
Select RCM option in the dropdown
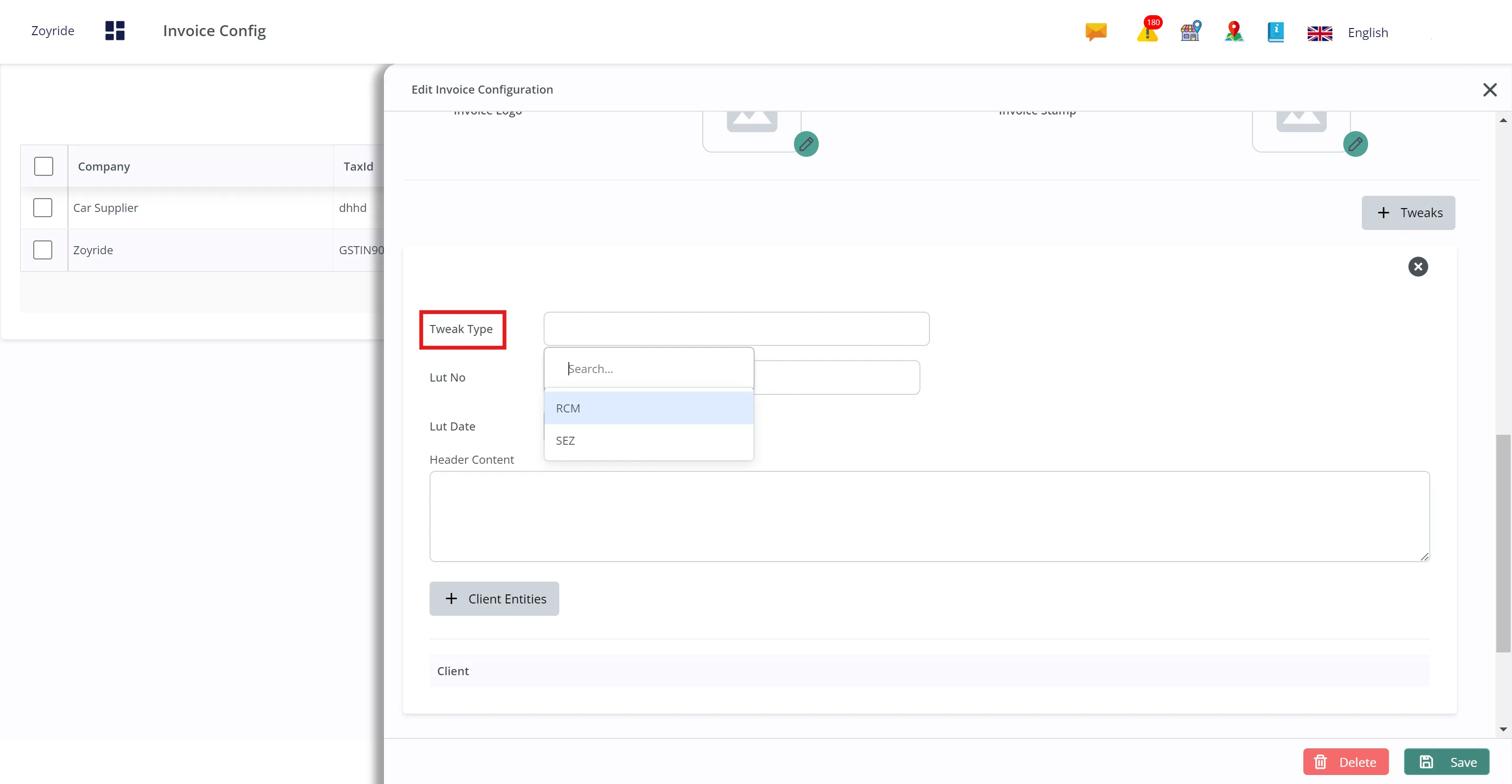pos(649,408)
